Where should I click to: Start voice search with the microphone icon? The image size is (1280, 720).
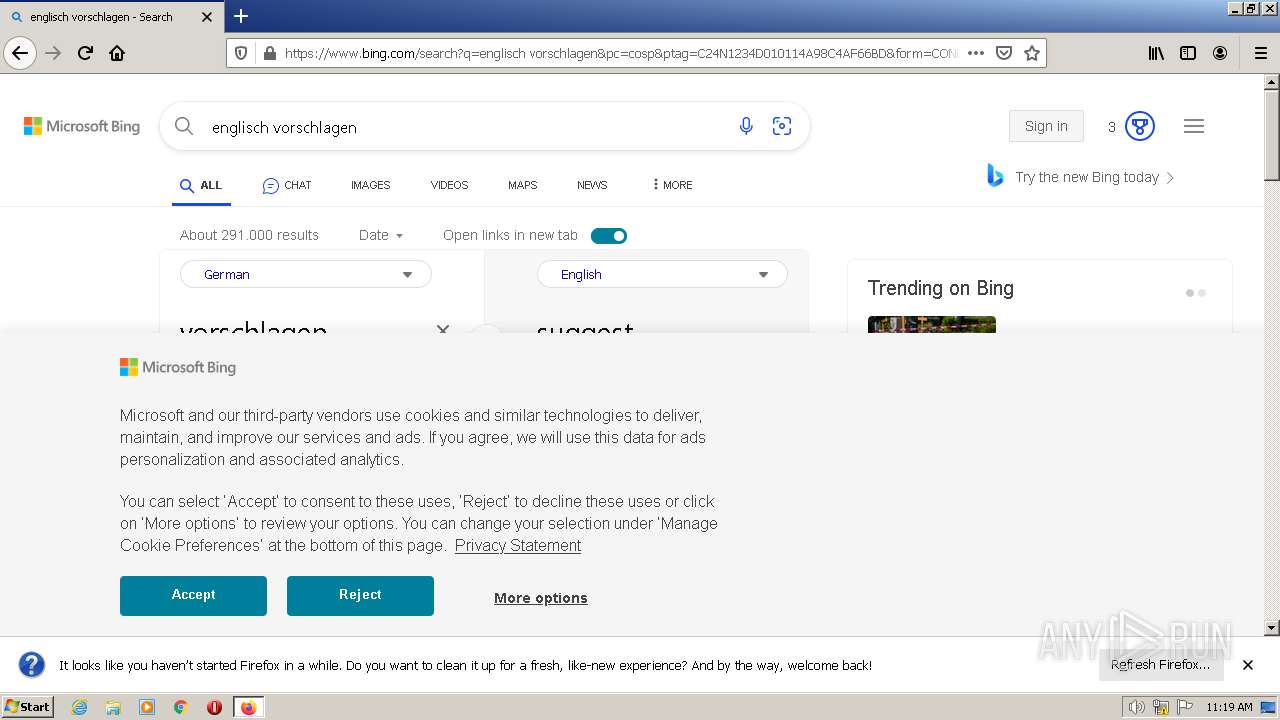(746, 126)
